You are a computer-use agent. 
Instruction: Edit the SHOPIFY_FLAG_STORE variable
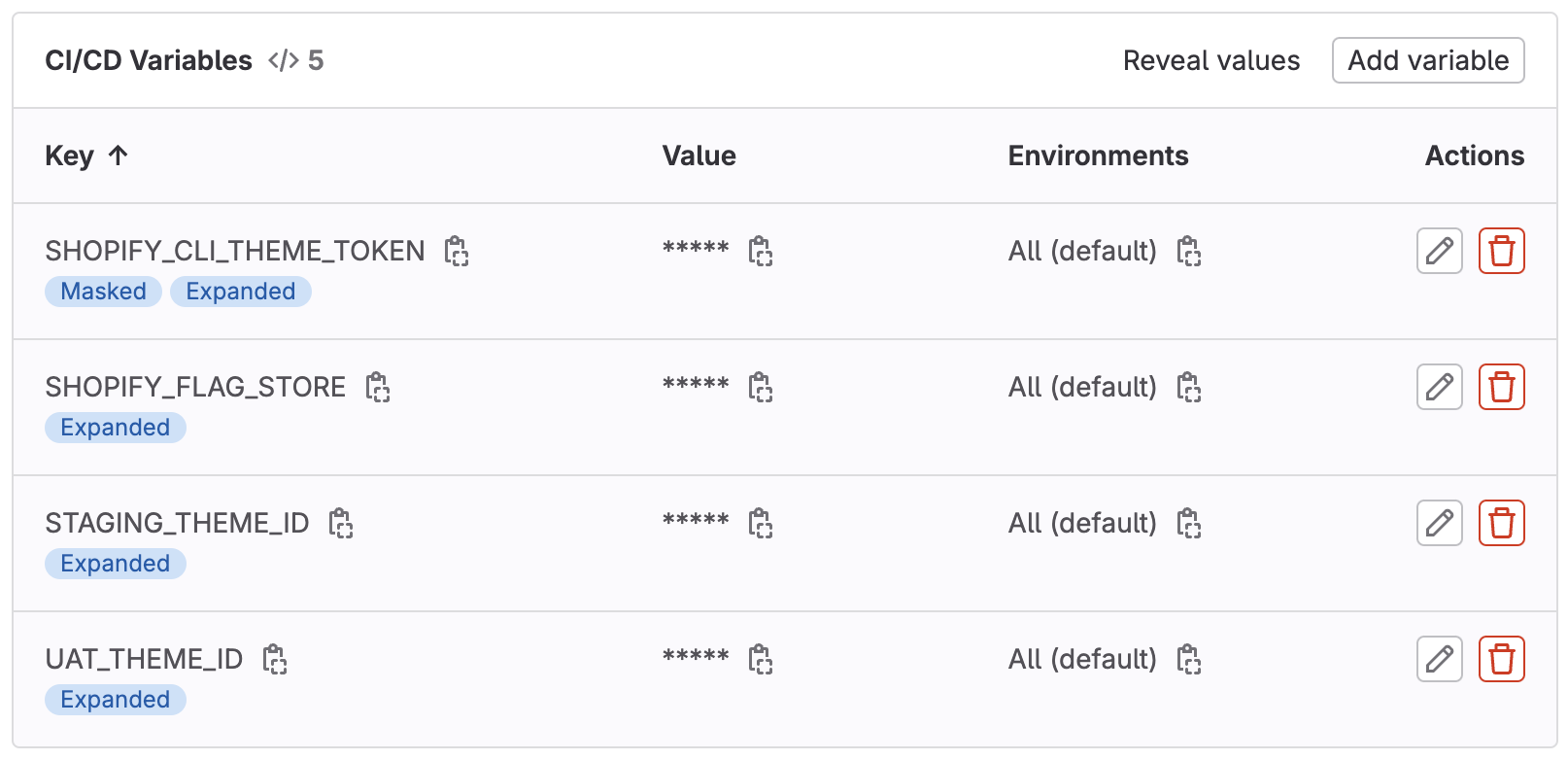point(1439,388)
